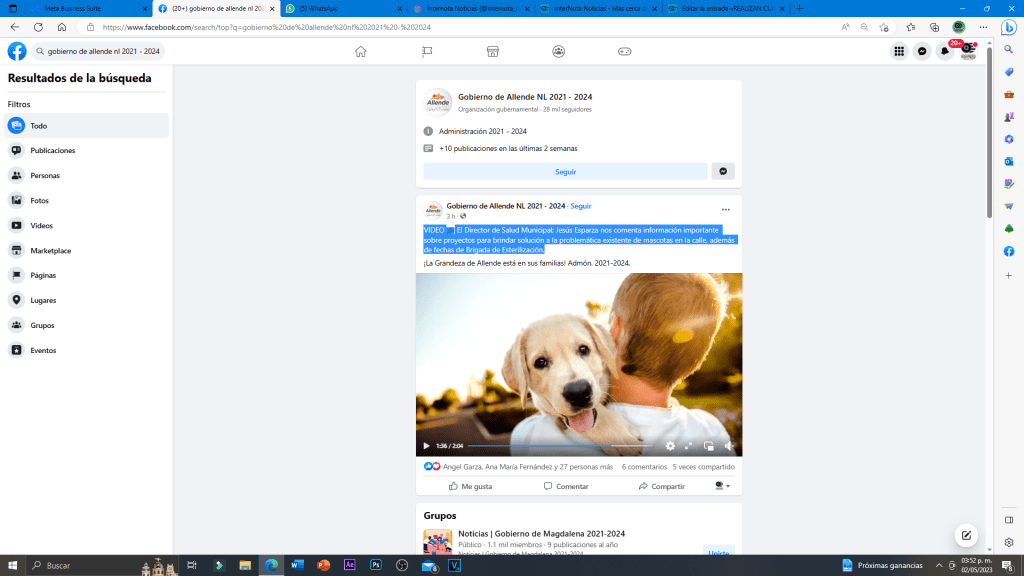
Task: Play the dog video
Action: pyautogui.click(x=426, y=446)
